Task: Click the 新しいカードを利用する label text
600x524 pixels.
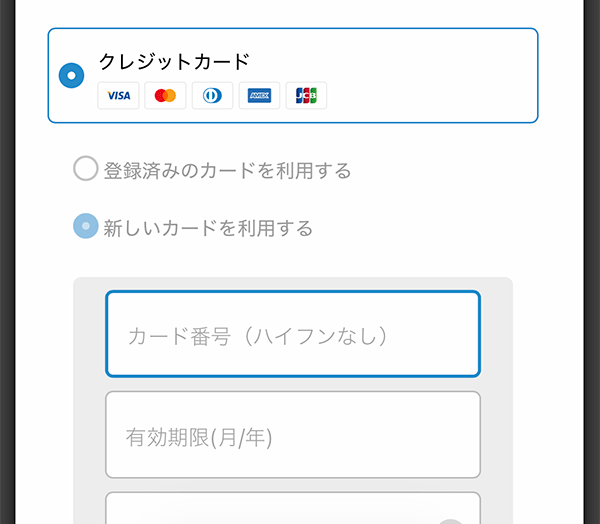Action: (208, 229)
